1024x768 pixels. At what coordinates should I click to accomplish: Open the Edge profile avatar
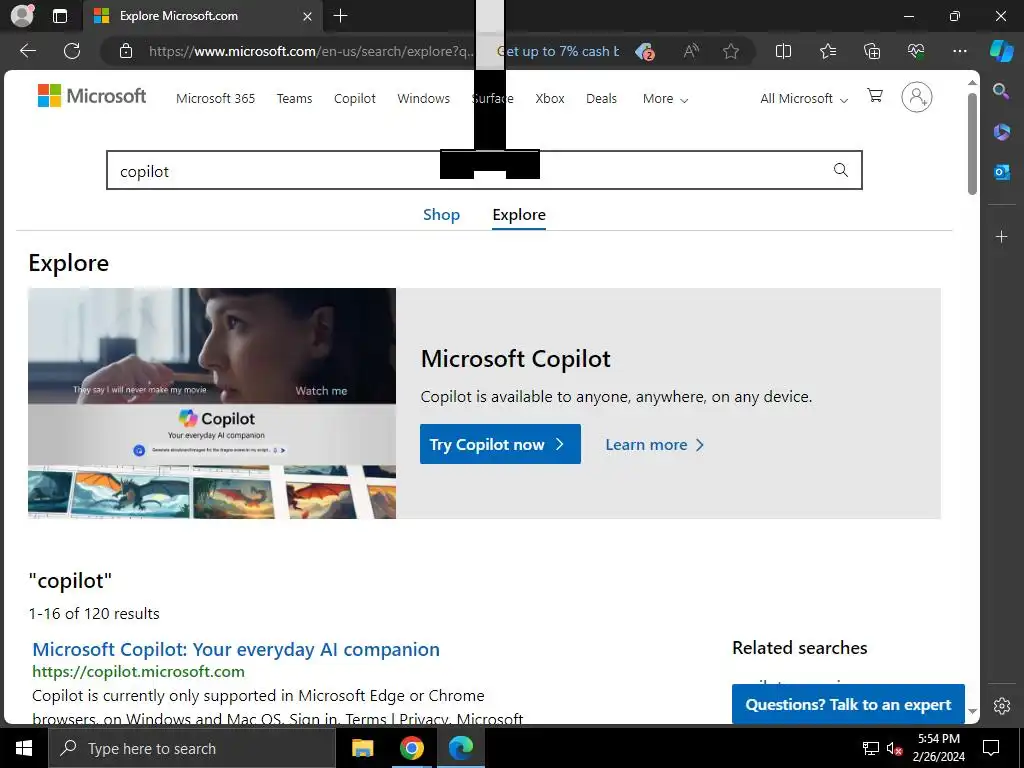pos(22,16)
